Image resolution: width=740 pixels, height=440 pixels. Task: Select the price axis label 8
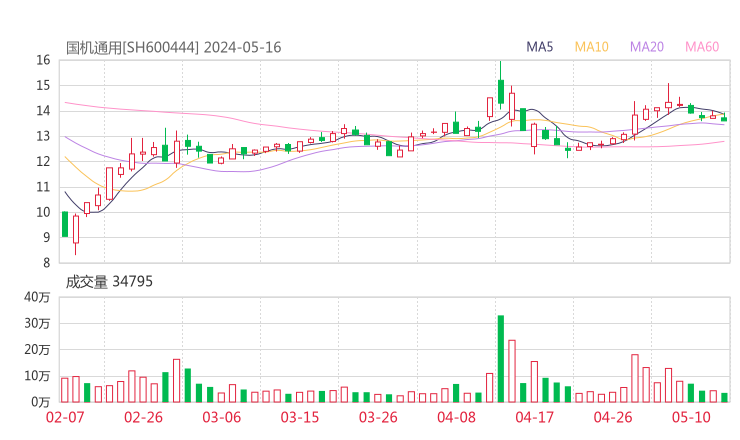pyautogui.click(x=46, y=263)
